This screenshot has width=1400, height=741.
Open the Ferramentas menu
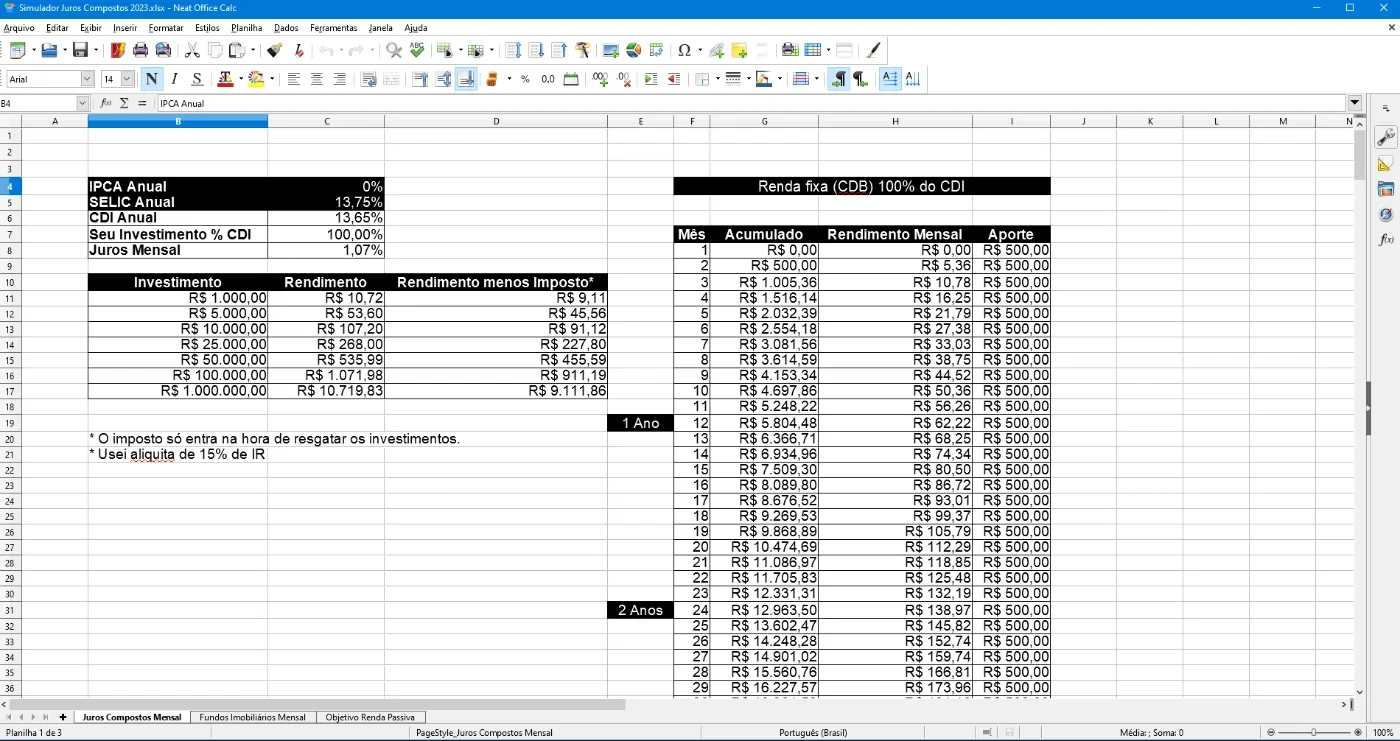(334, 28)
